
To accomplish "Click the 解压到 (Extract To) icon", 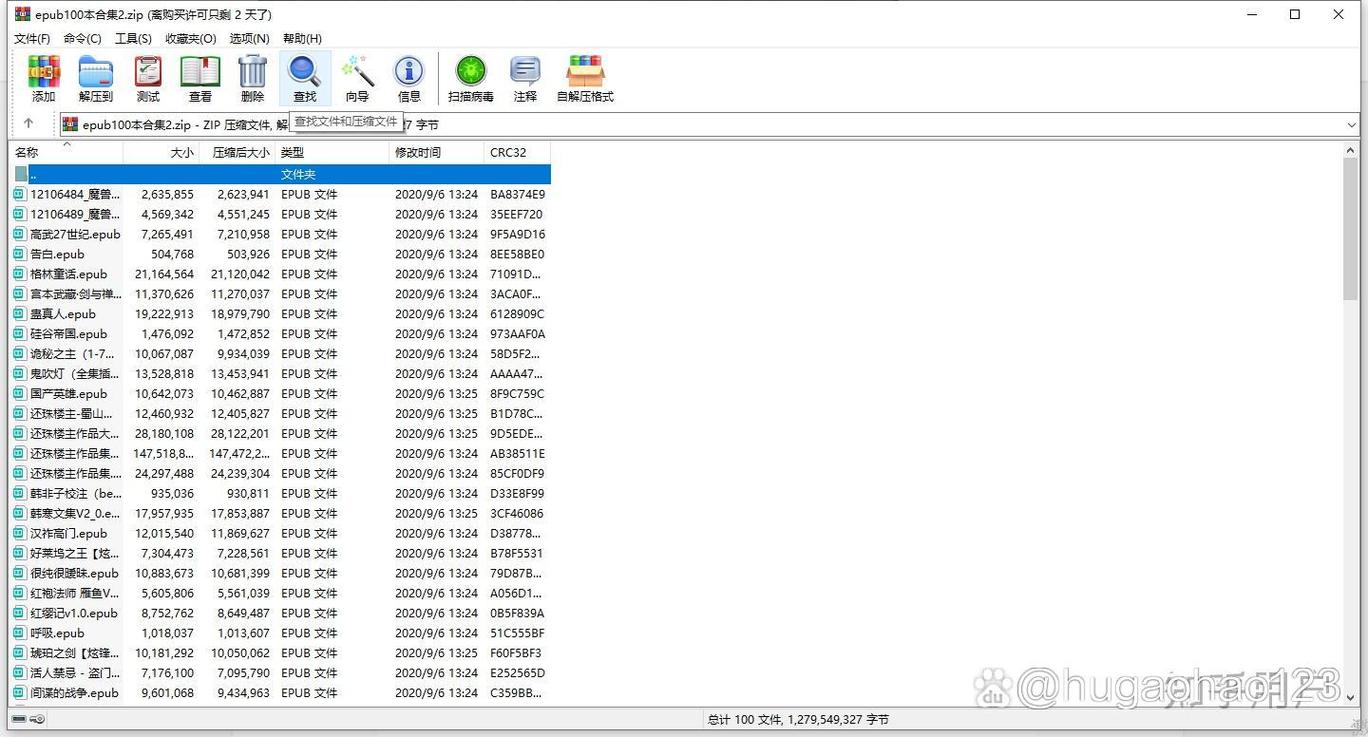I will tap(96, 78).
